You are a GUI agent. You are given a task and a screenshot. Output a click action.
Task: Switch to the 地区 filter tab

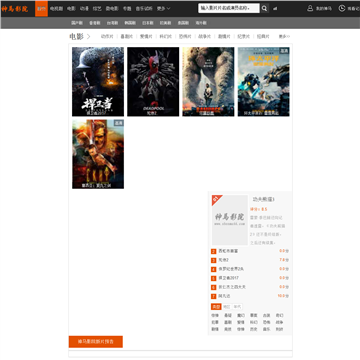(x=227, y=307)
